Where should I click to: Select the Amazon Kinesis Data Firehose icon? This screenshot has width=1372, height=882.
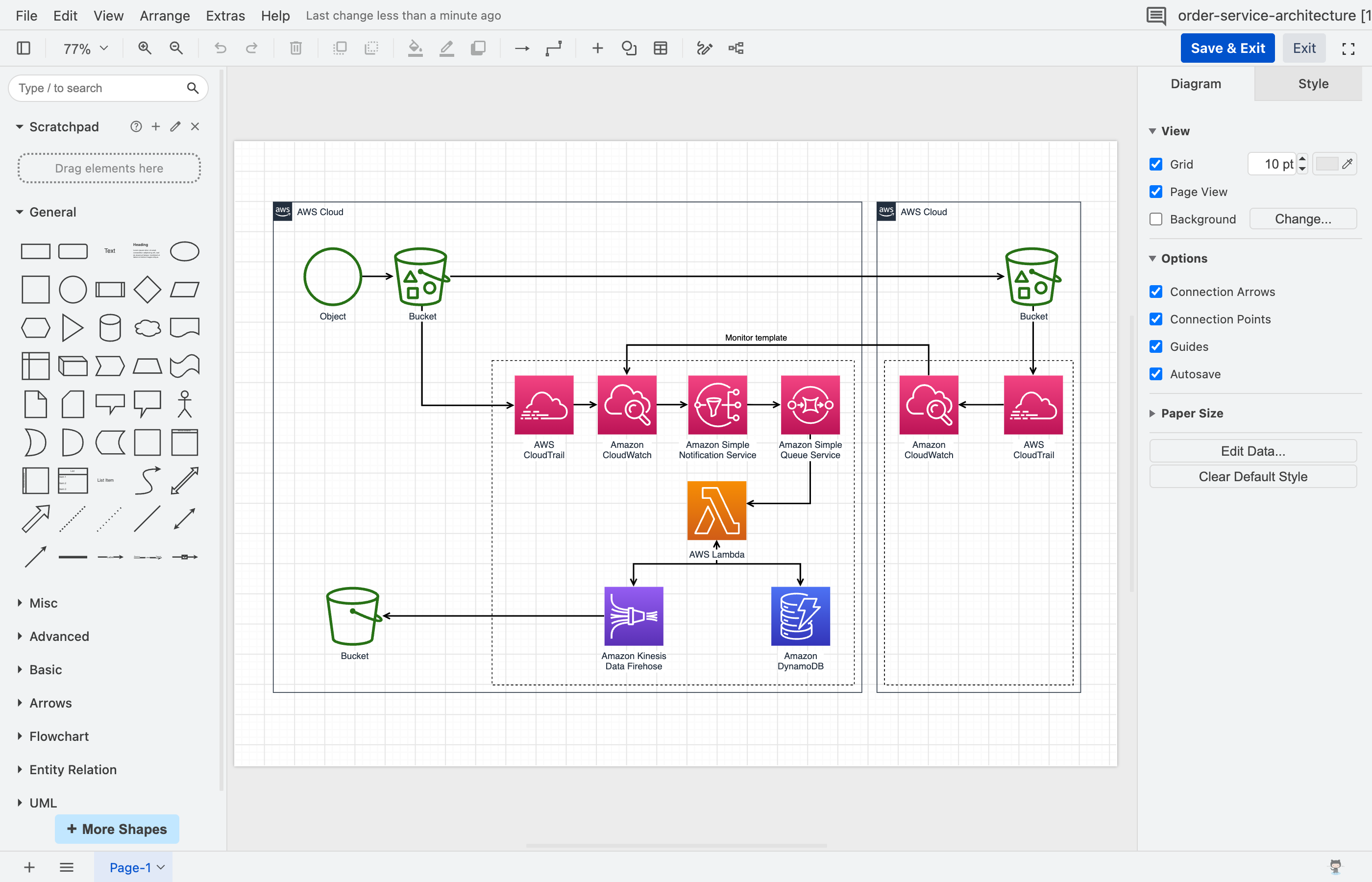[633, 615]
